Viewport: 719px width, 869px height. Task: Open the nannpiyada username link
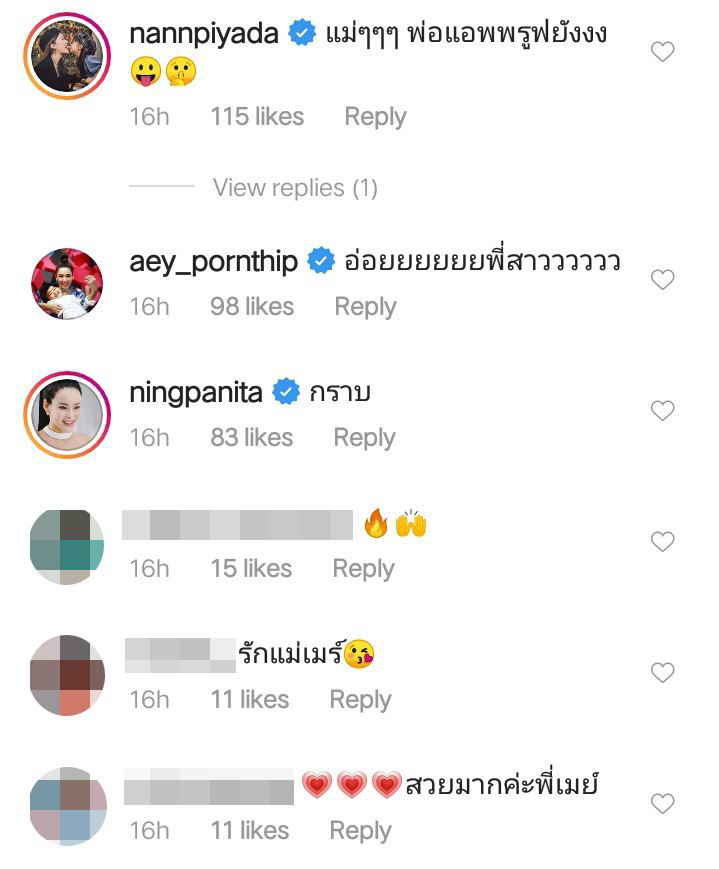coord(205,33)
